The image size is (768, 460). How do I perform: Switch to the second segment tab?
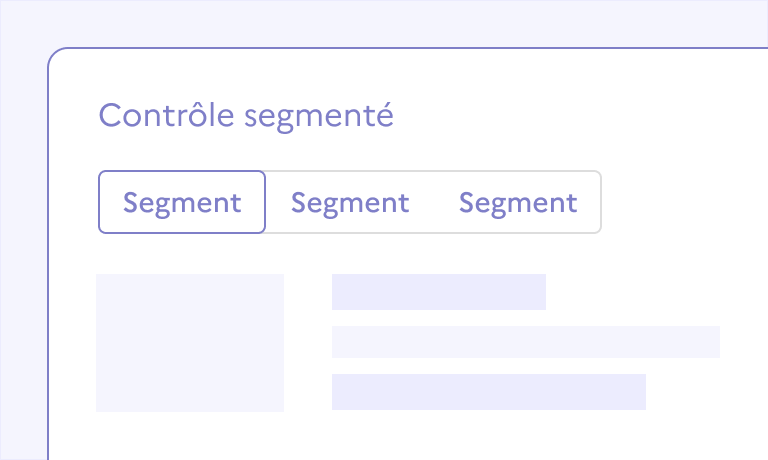click(x=350, y=203)
